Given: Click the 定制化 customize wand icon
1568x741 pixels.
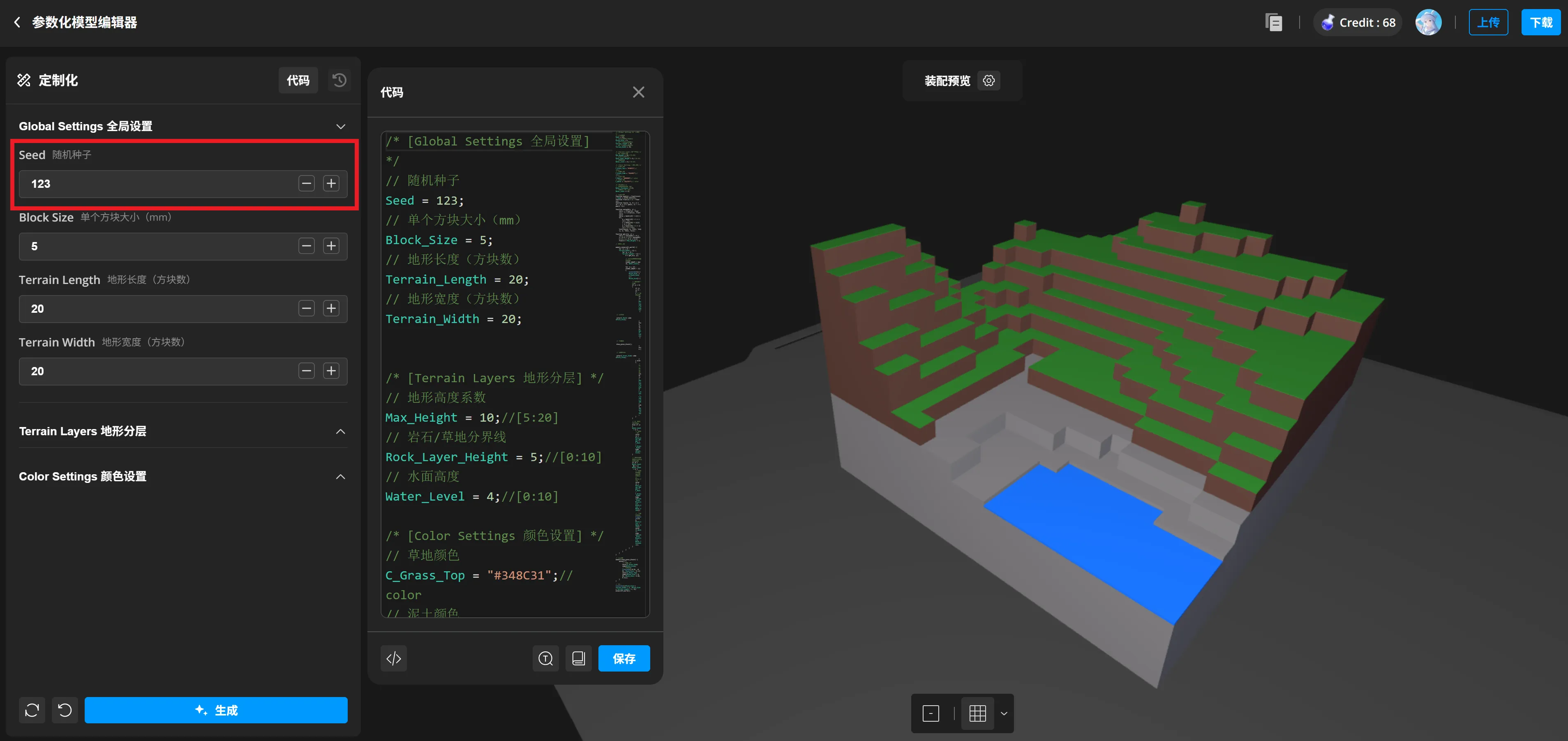Looking at the screenshot, I should coord(24,81).
